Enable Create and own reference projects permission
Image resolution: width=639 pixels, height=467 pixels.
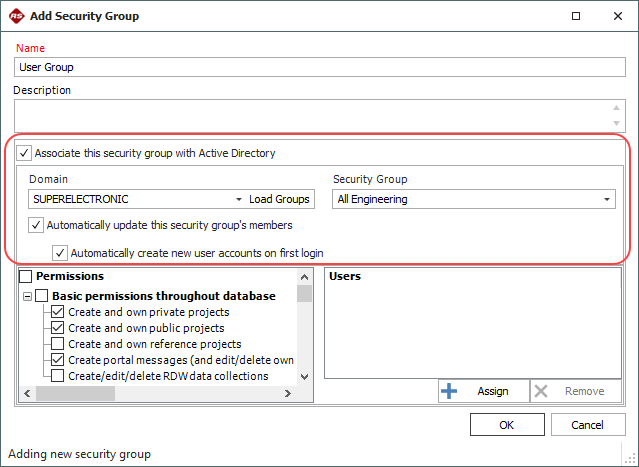click(59, 344)
